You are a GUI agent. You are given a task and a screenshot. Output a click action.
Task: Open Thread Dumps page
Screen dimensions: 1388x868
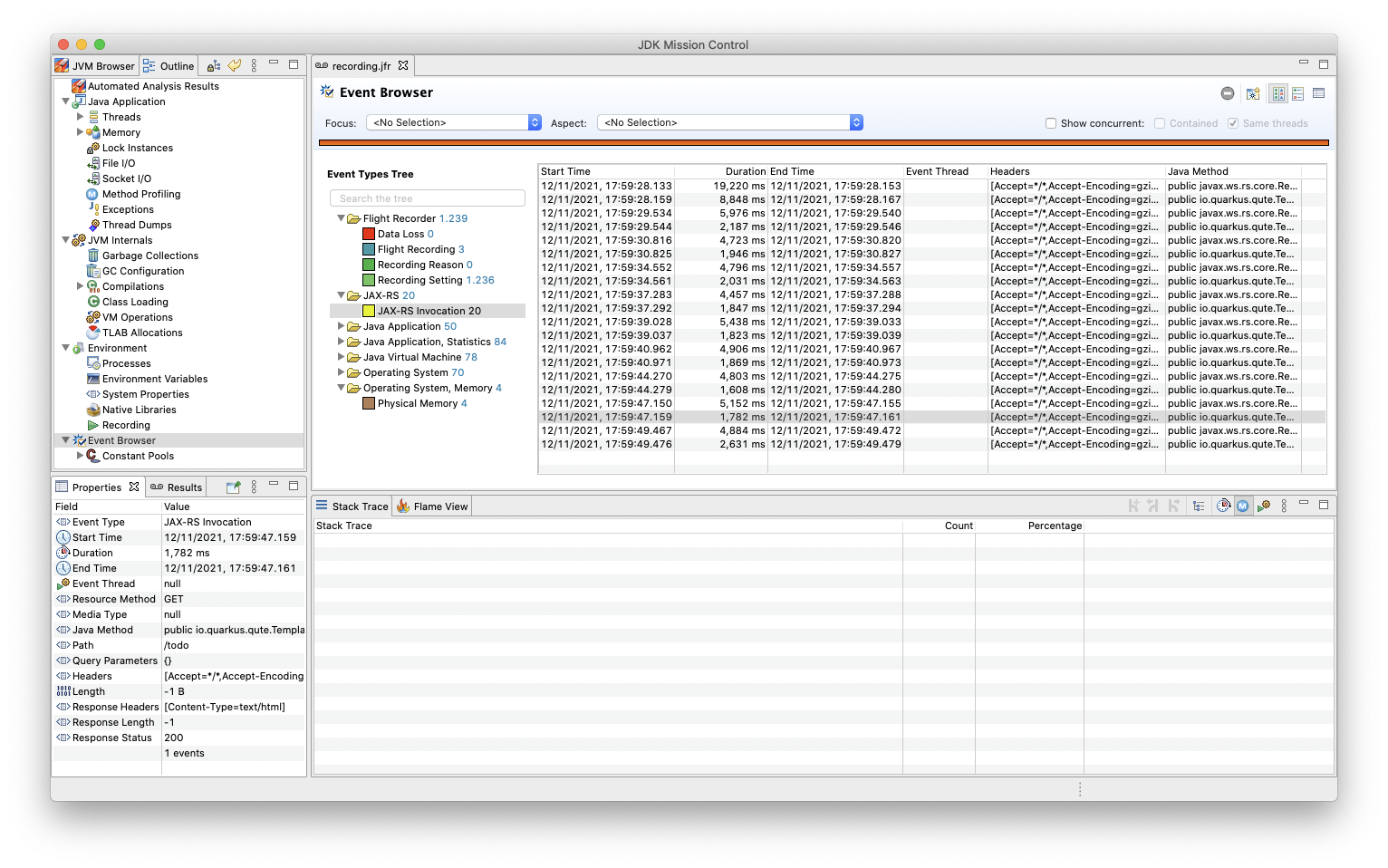pos(136,225)
